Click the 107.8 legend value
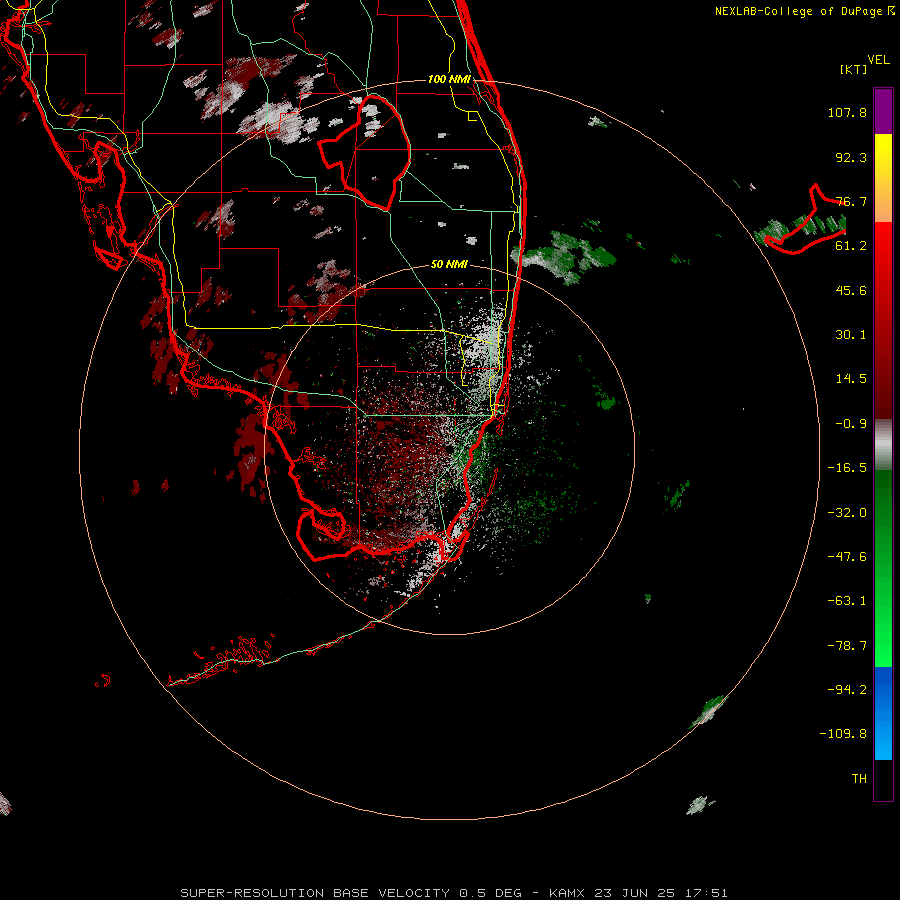The width and height of the screenshot is (900, 900). pyautogui.click(x=847, y=112)
